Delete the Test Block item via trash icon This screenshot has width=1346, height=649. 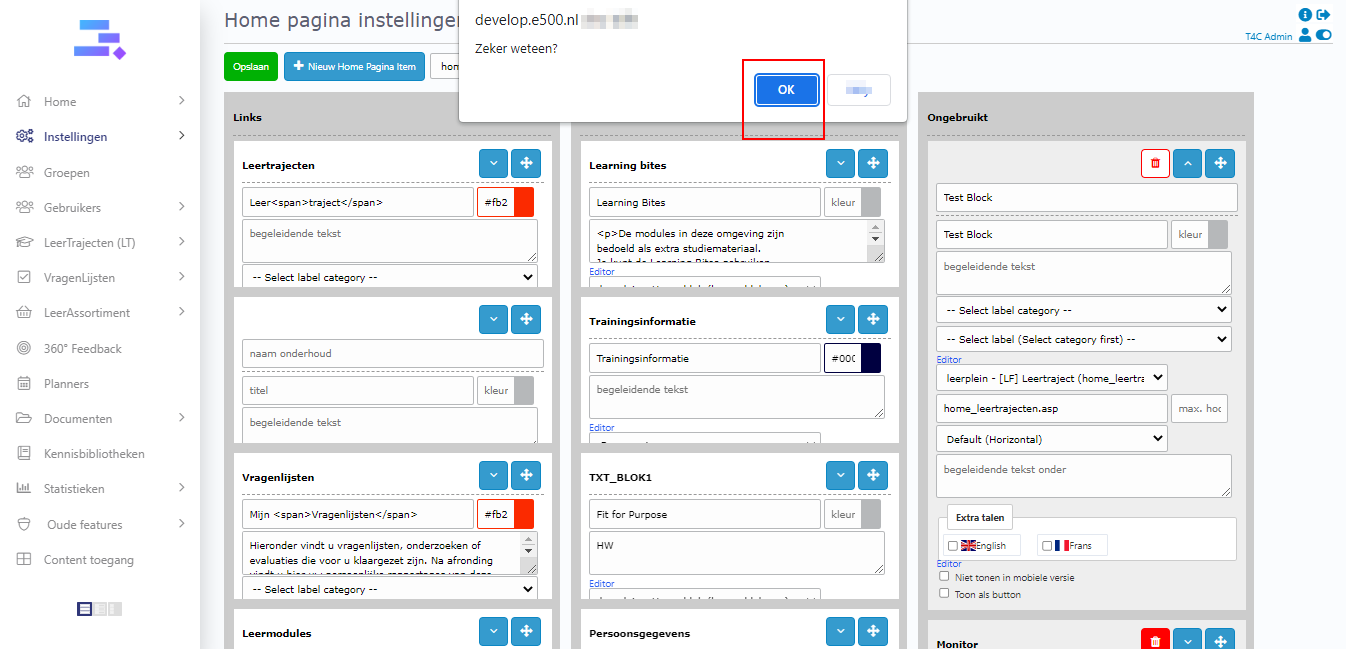click(x=1155, y=163)
